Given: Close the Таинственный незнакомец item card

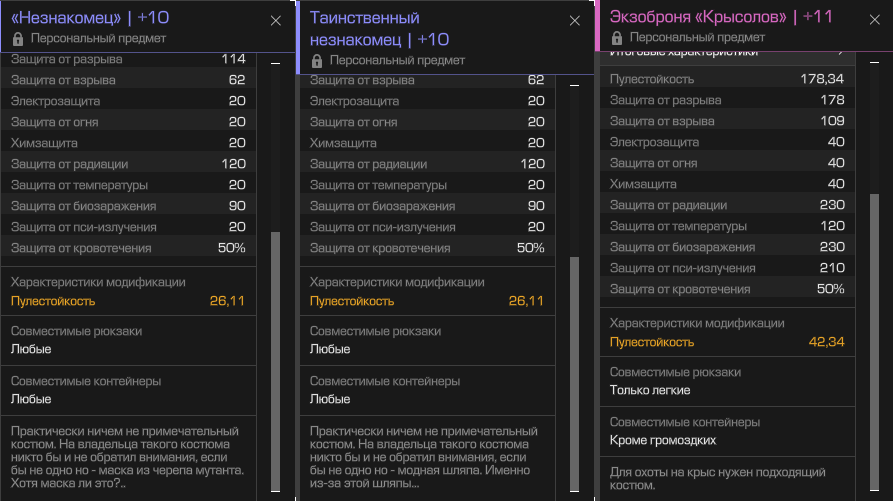Looking at the screenshot, I should tap(575, 21).
